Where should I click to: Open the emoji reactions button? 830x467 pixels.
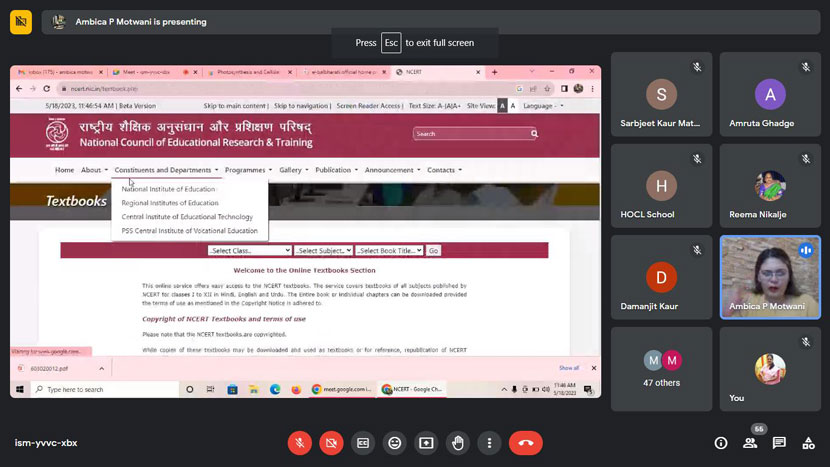[394, 443]
